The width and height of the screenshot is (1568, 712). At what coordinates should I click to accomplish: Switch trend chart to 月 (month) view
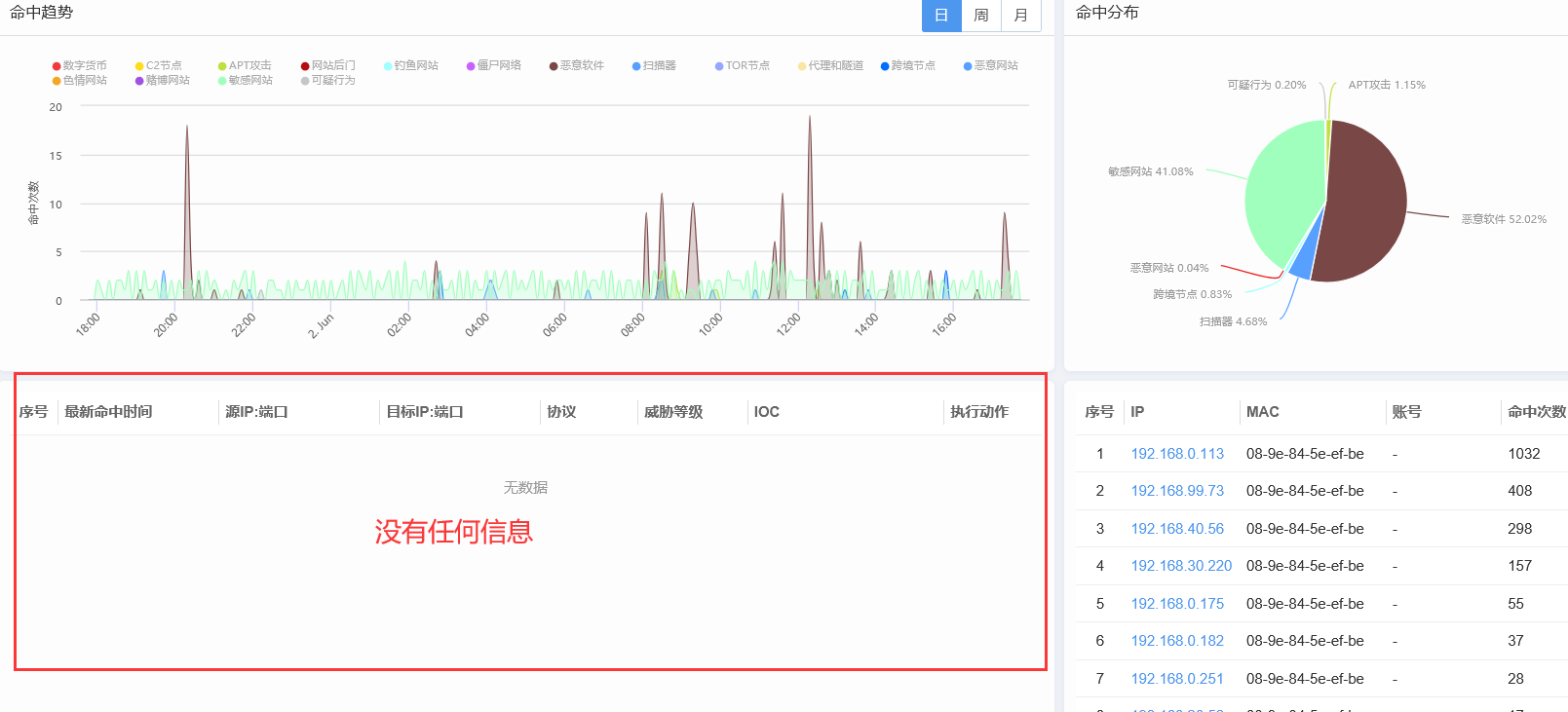click(x=1021, y=16)
